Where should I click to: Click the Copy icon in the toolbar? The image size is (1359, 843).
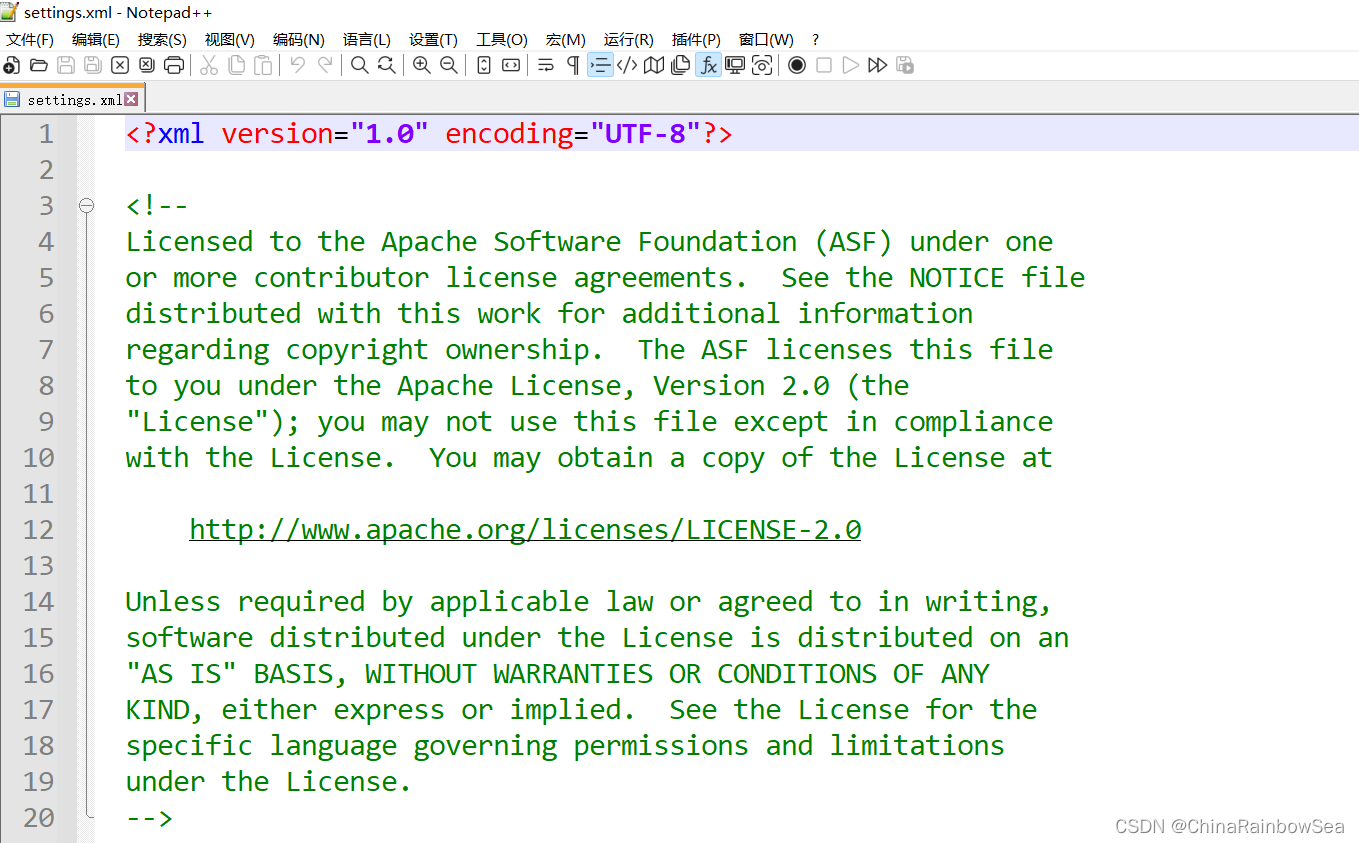236,65
